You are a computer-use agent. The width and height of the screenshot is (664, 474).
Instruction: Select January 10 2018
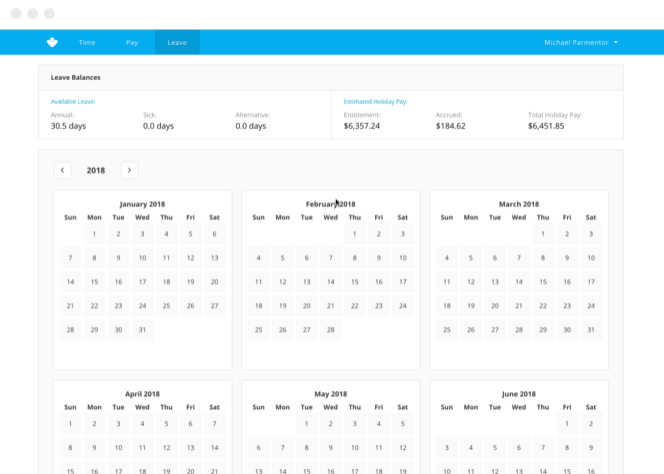(x=142, y=258)
